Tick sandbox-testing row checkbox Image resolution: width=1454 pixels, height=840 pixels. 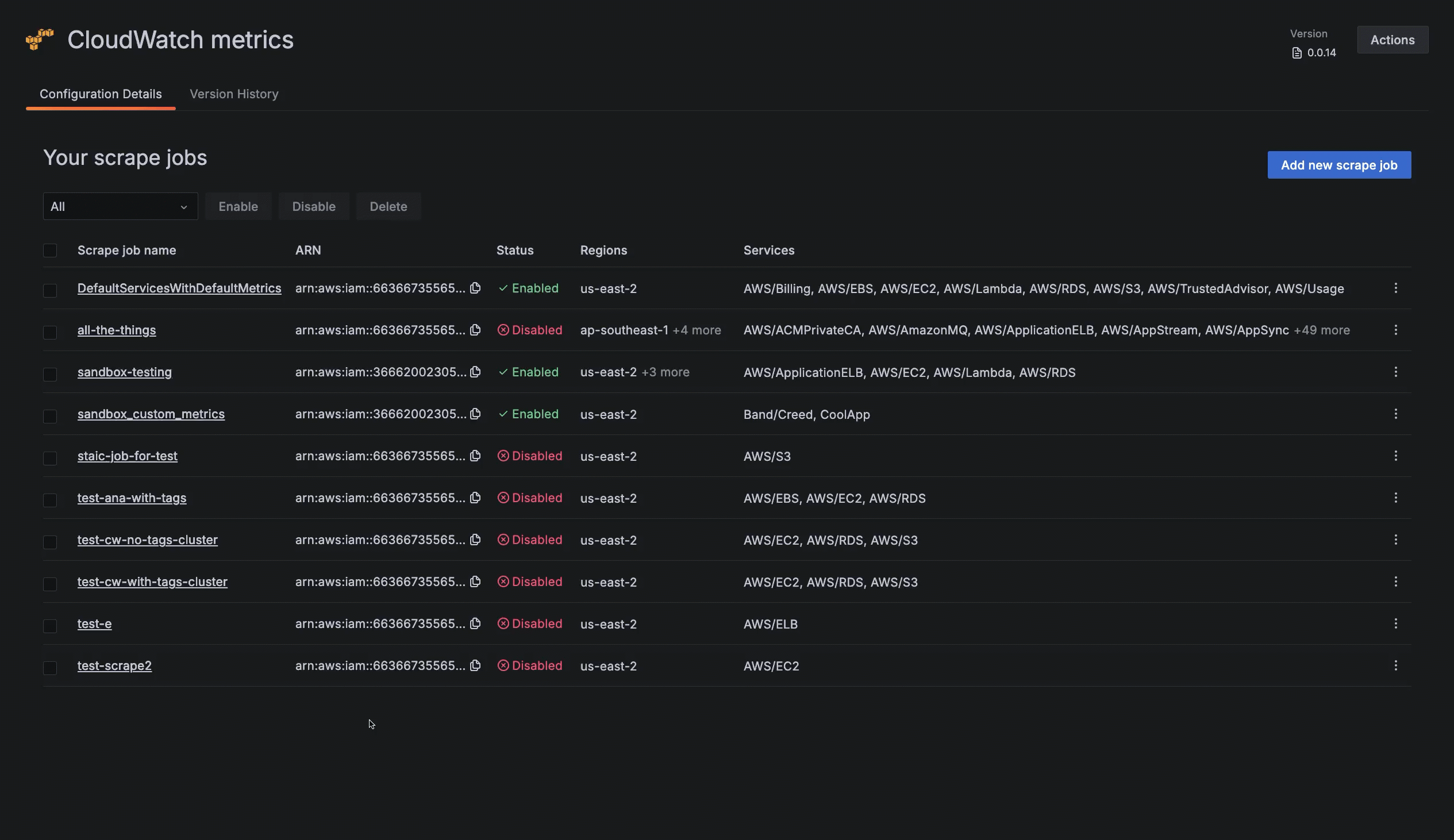50,375
